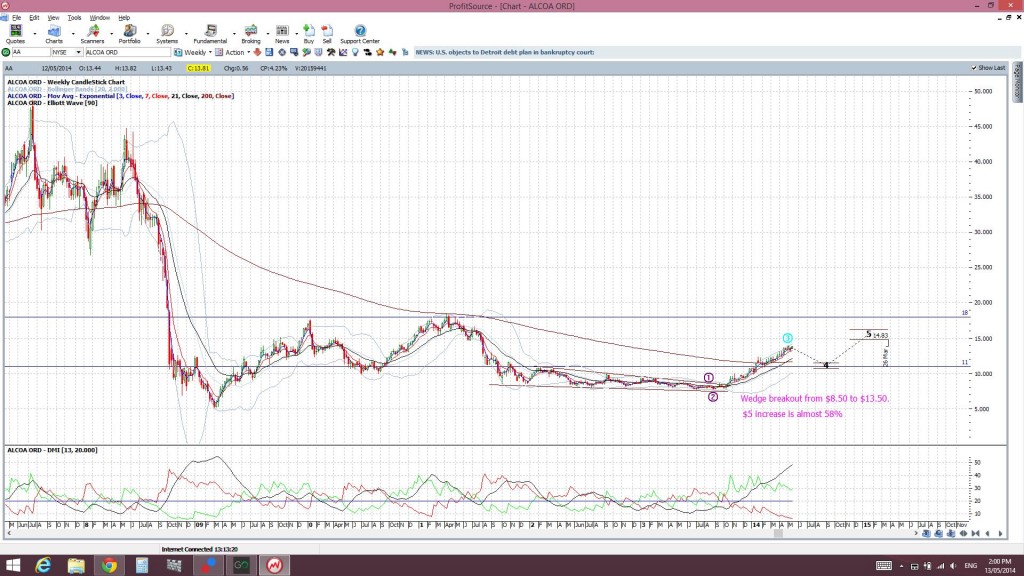
Task: Click the horizontal chart scrollbar thumb
Action: tap(778, 534)
